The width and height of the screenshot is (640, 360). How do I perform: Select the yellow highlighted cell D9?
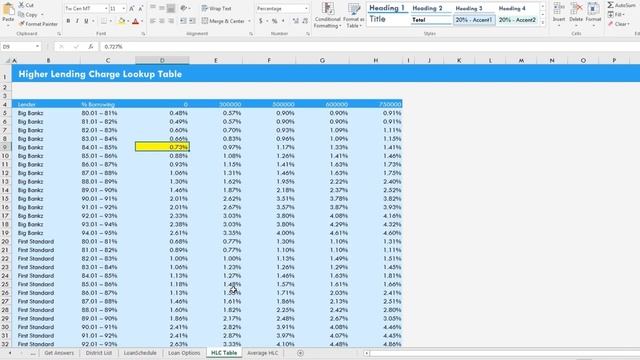pos(162,147)
